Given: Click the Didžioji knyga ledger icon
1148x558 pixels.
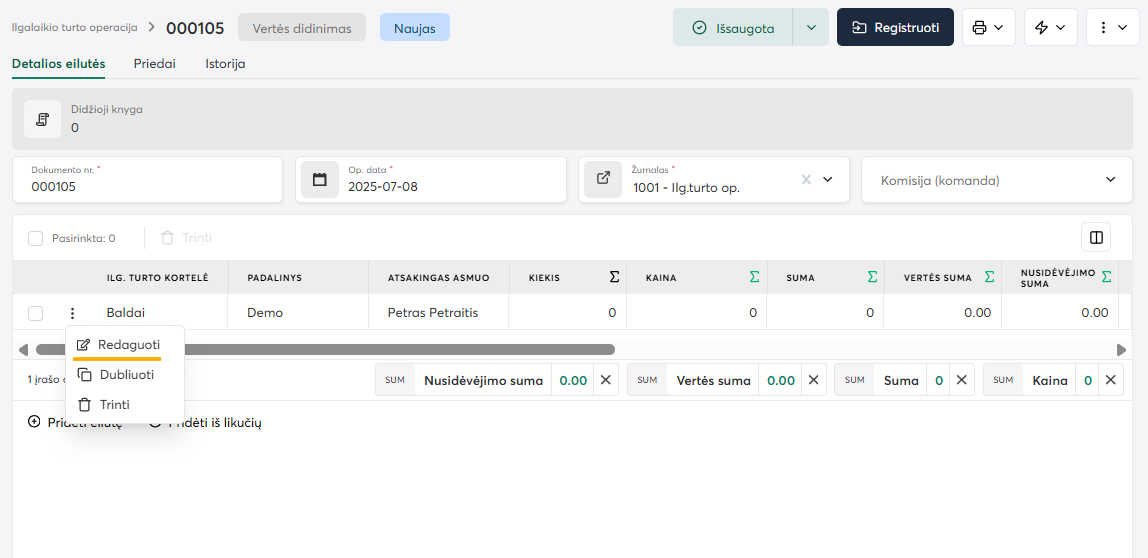Looking at the screenshot, I should [x=43, y=119].
